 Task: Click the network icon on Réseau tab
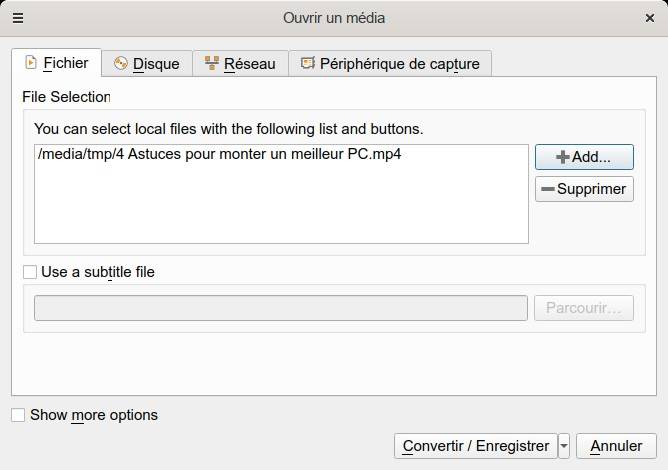click(x=212, y=64)
